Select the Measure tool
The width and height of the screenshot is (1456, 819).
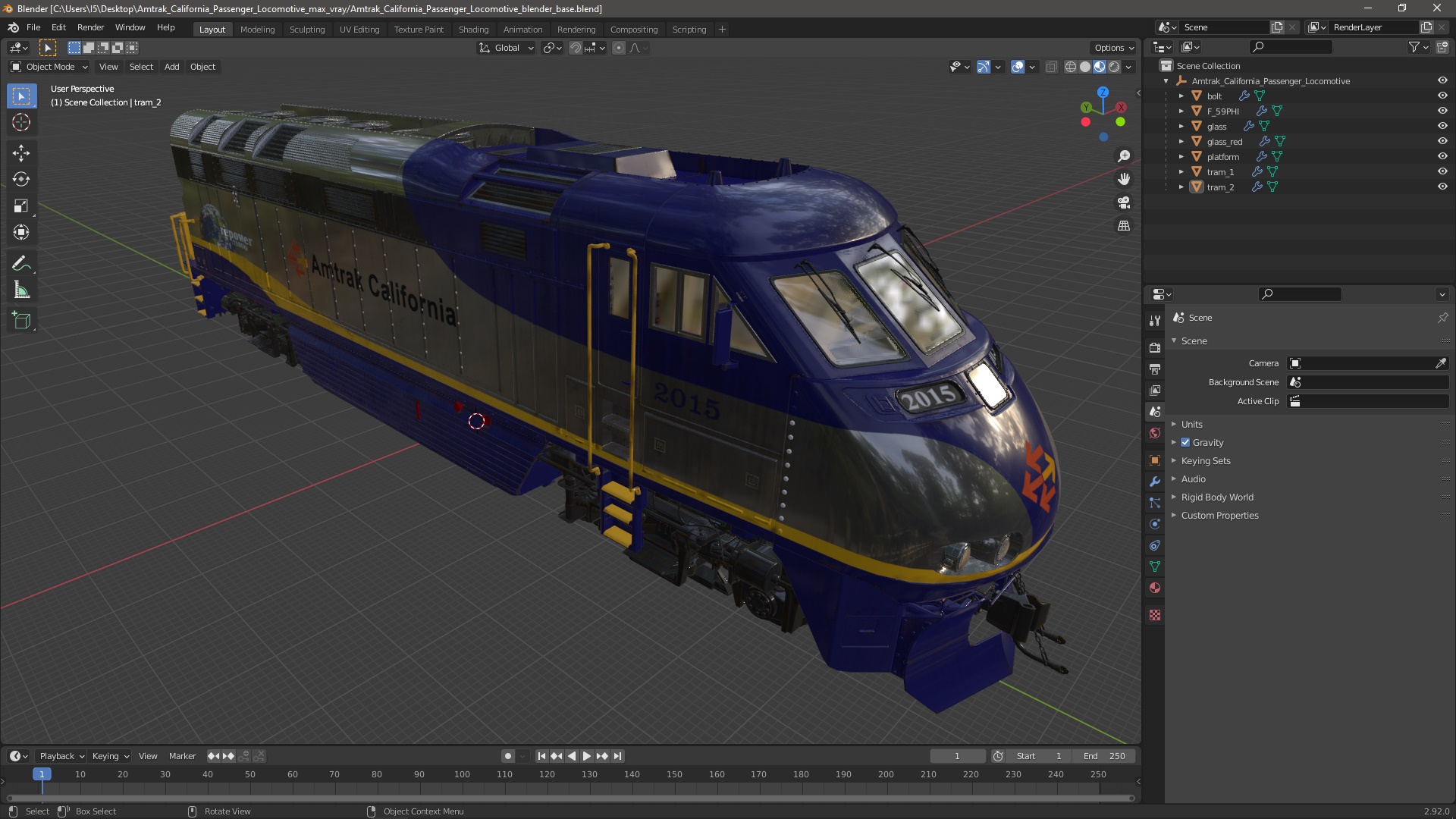pyautogui.click(x=21, y=290)
